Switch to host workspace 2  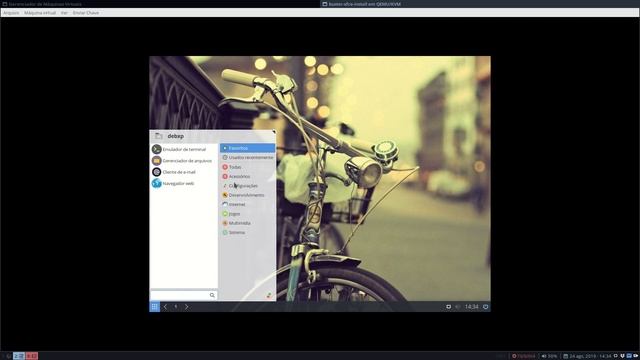tap(19, 356)
